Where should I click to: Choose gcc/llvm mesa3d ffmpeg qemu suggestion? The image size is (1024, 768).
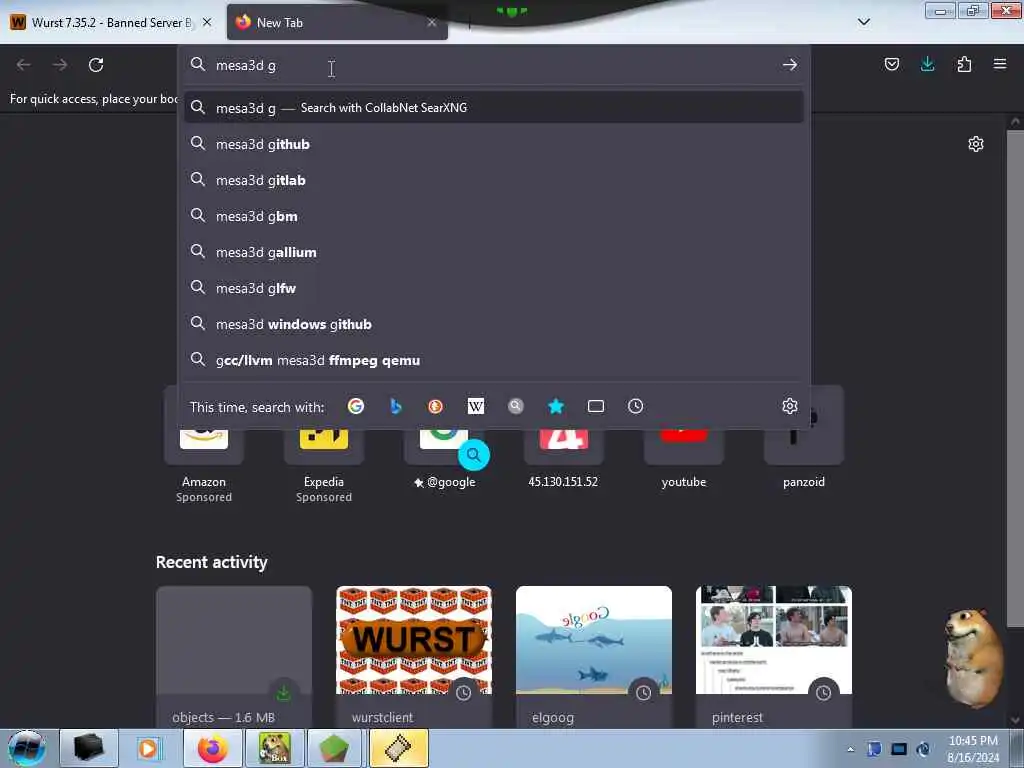(x=493, y=360)
